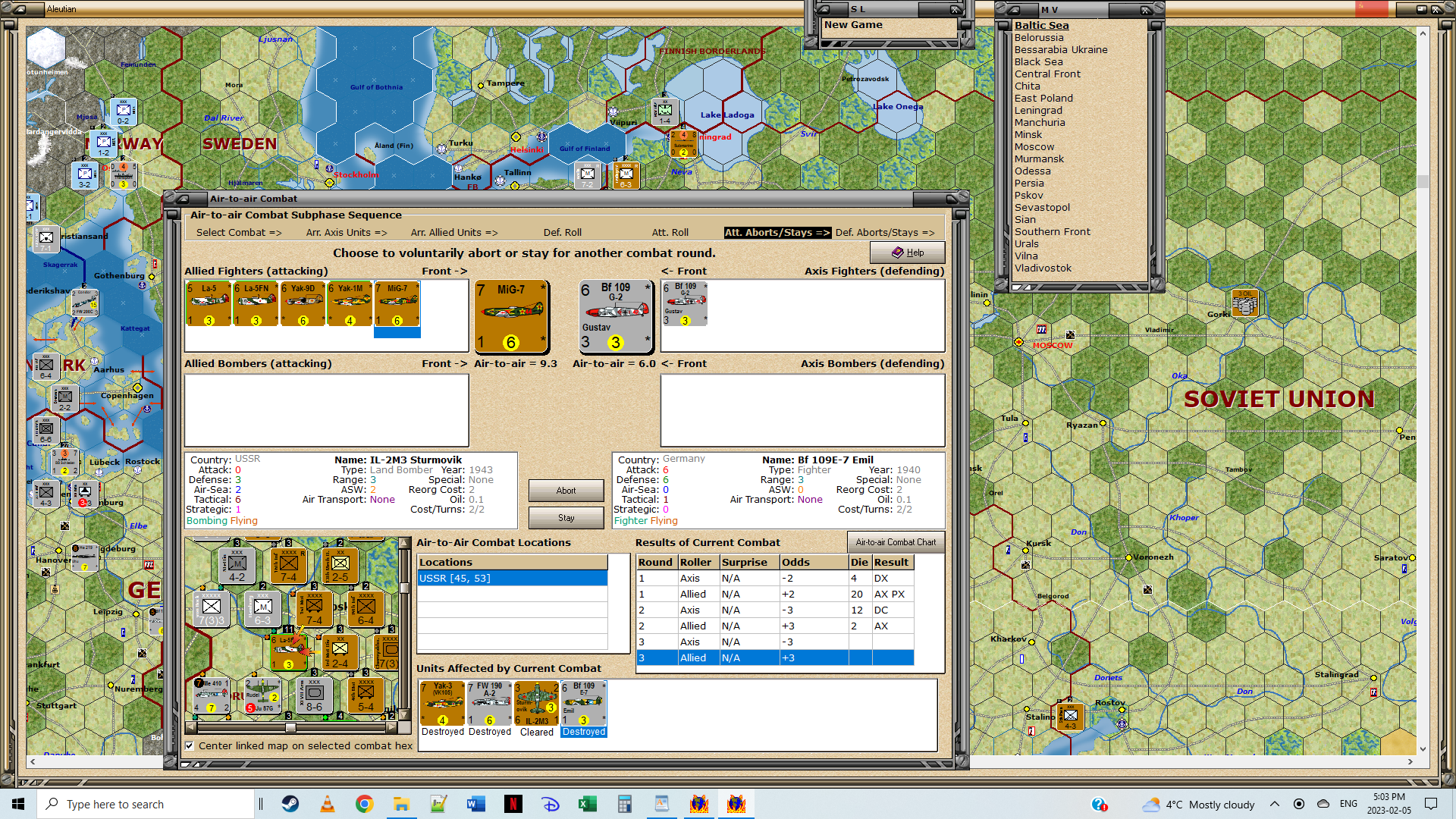The height and width of the screenshot is (819, 1456).
Task: Click the linked minimap horizontal scrollbar thumb
Action: click(290, 727)
